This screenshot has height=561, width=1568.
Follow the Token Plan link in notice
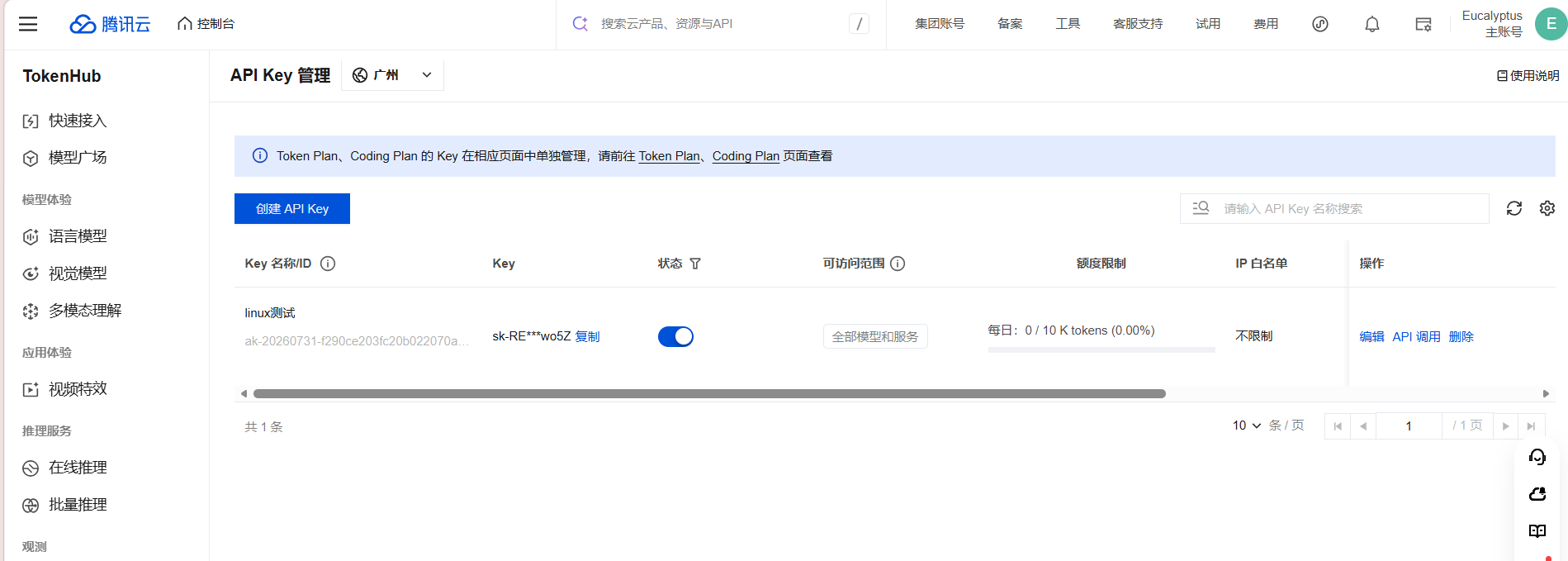[x=669, y=156]
